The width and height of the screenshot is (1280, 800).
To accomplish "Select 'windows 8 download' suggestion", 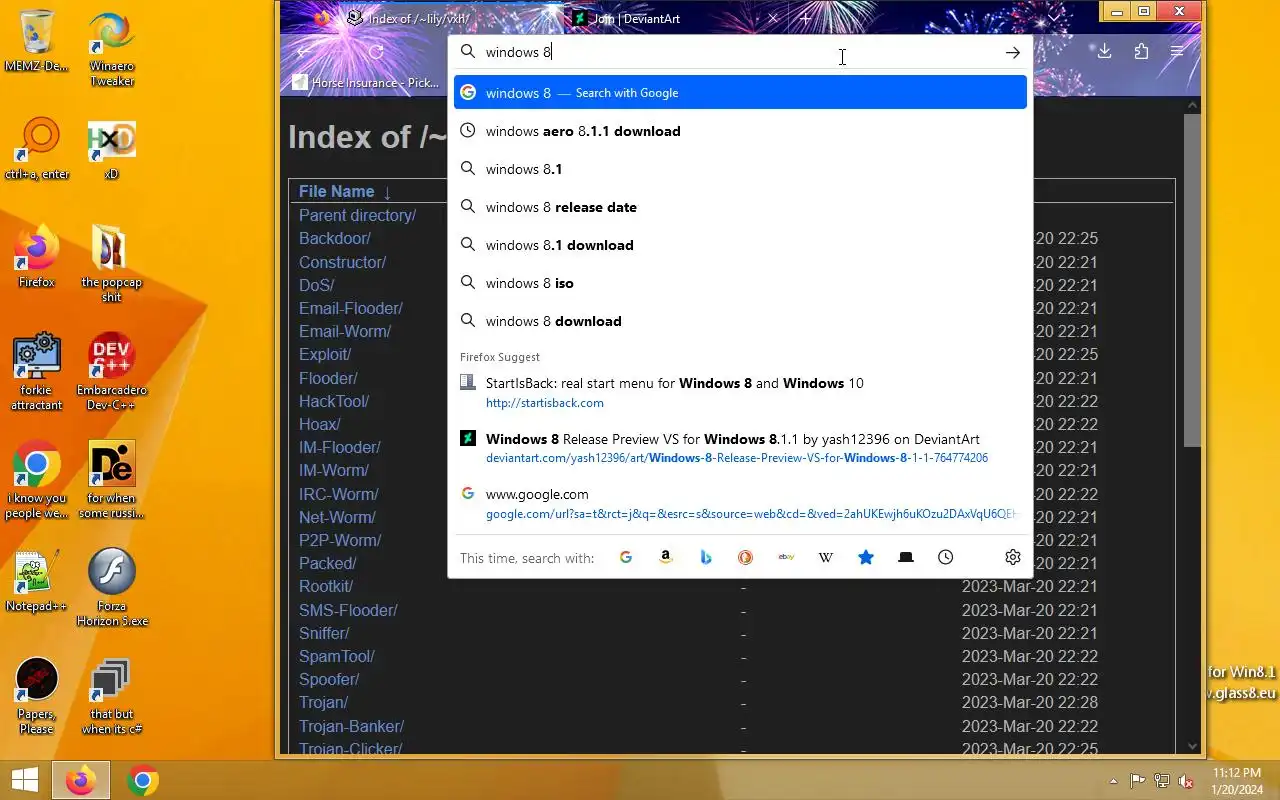I will (x=740, y=321).
